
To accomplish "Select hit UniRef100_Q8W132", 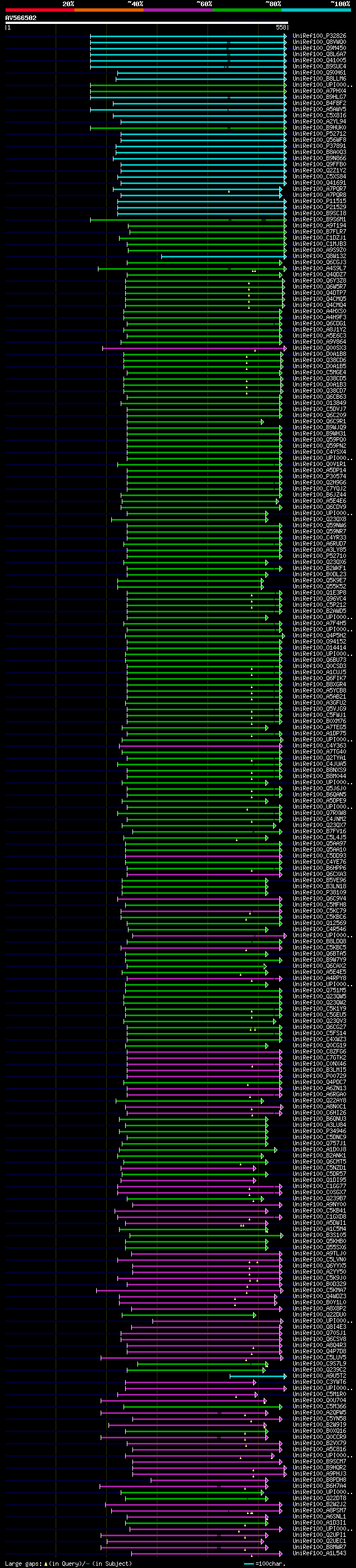I will tap(319, 256).
